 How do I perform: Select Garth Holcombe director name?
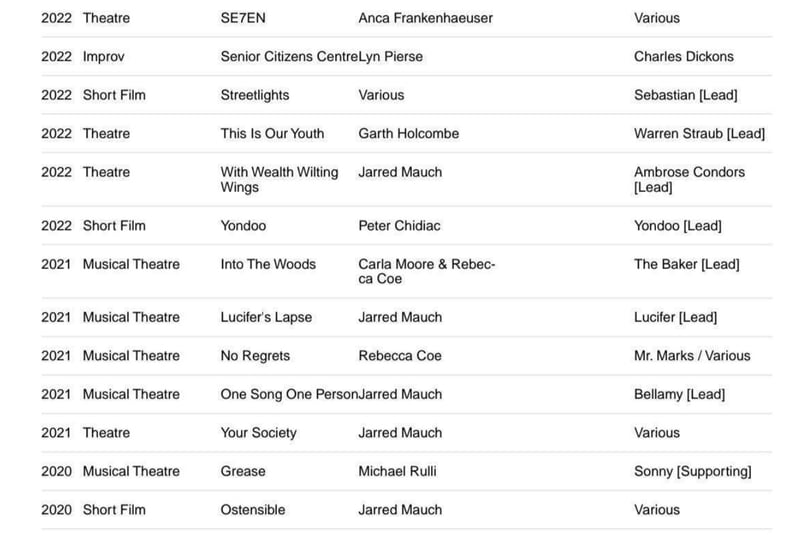point(409,134)
